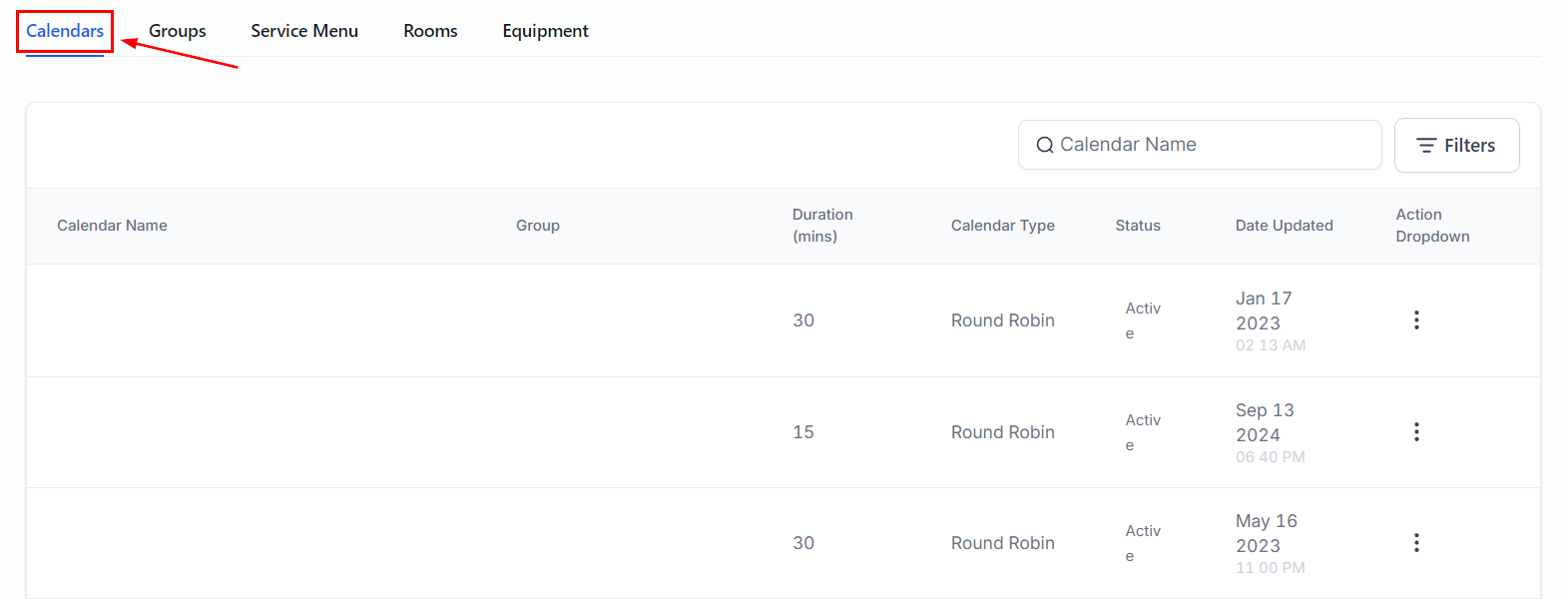Image resolution: width=1568 pixels, height=599 pixels.
Task: Click the Group column header
Action: pyautogui.click(x=537, y=226)
